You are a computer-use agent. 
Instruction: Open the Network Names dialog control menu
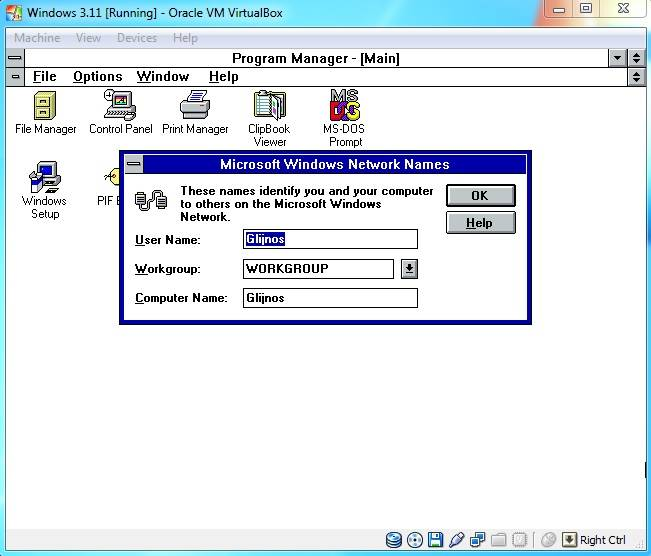pos(133,164)
